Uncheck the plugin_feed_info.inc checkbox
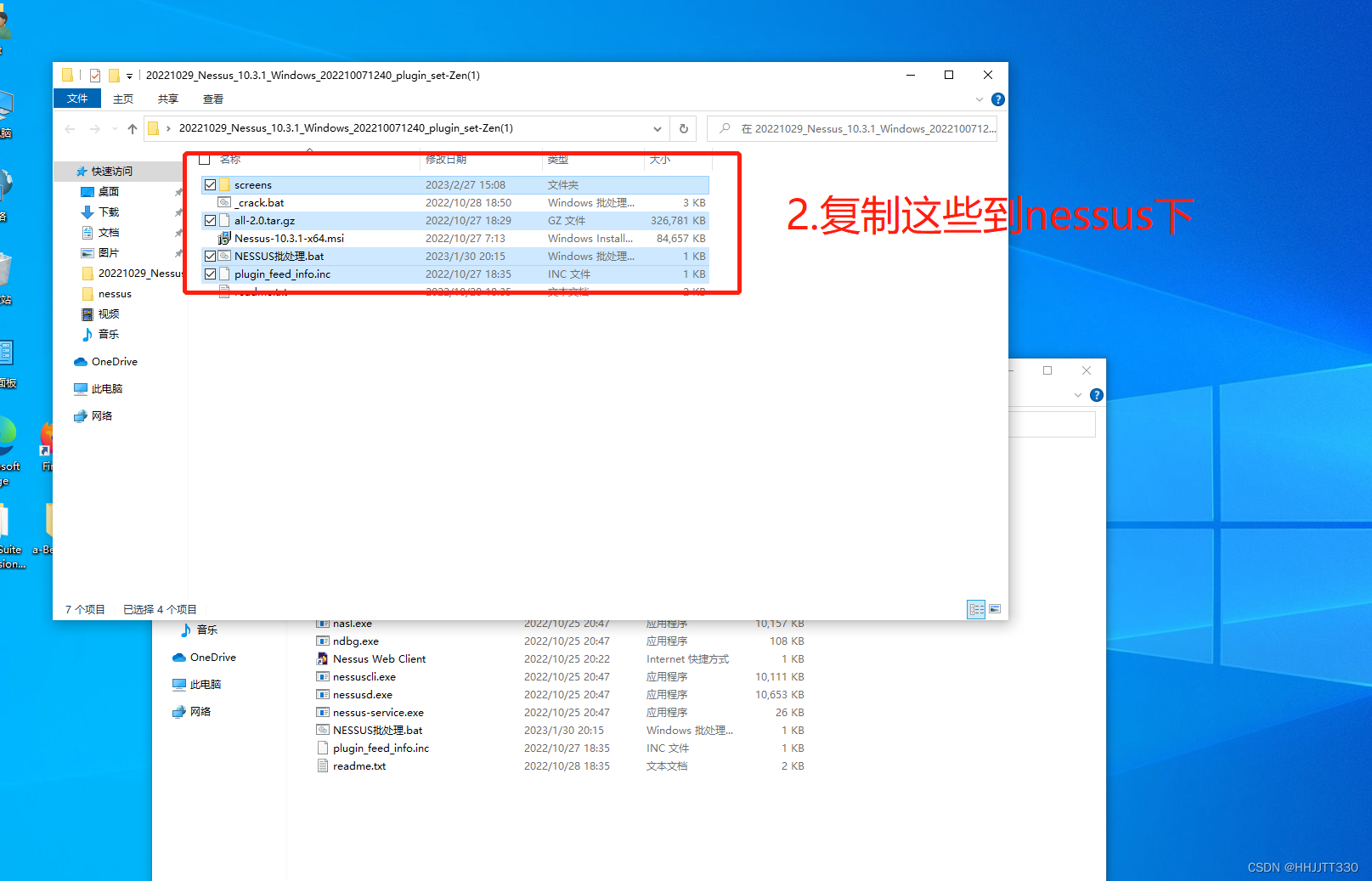 (210, 274)
